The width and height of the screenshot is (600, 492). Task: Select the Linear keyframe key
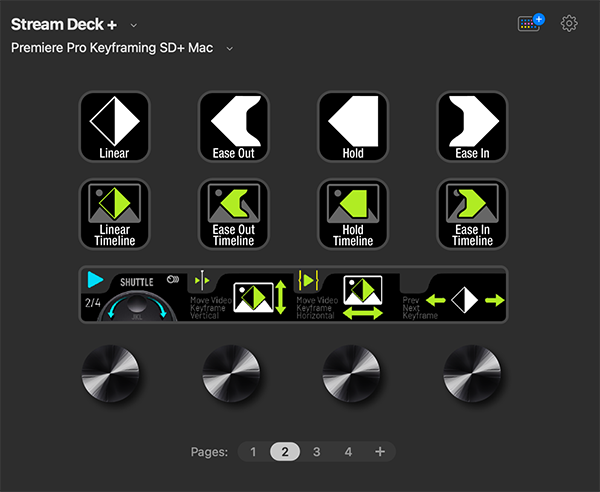[x=114, y=127]
